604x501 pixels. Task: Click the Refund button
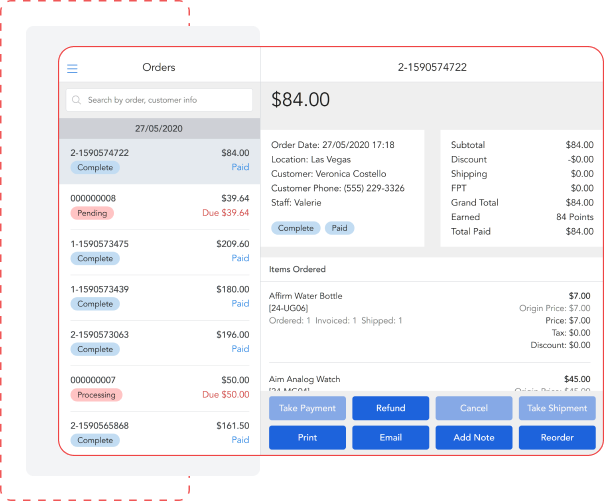click(x=391, y=408)
